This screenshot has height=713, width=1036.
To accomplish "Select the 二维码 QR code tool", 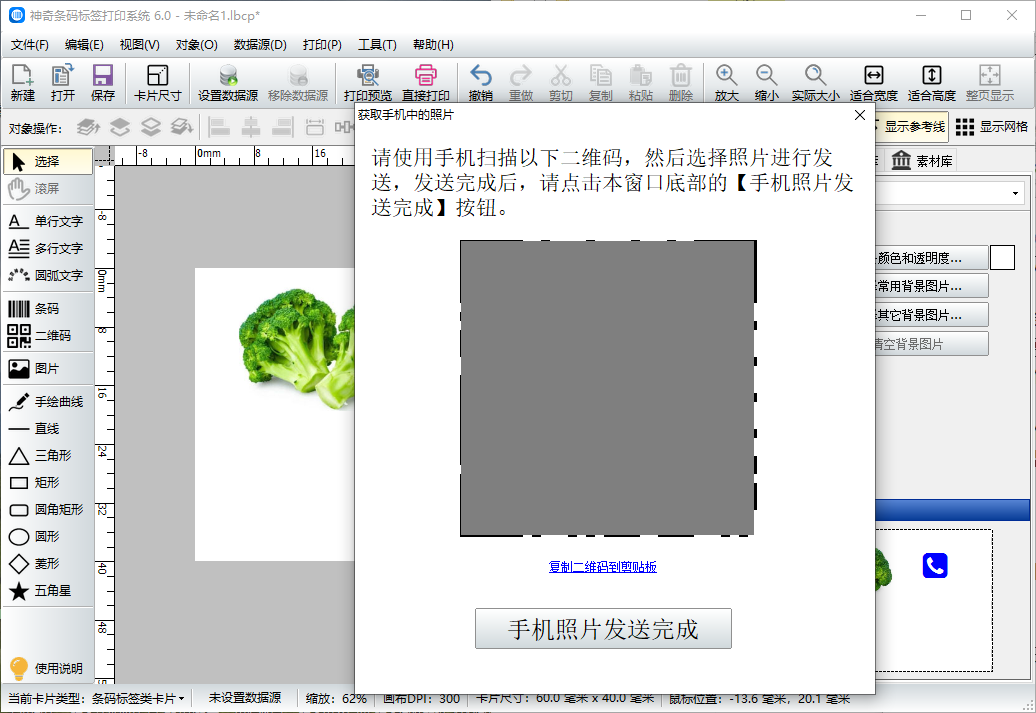I will [x=48, y=336].
